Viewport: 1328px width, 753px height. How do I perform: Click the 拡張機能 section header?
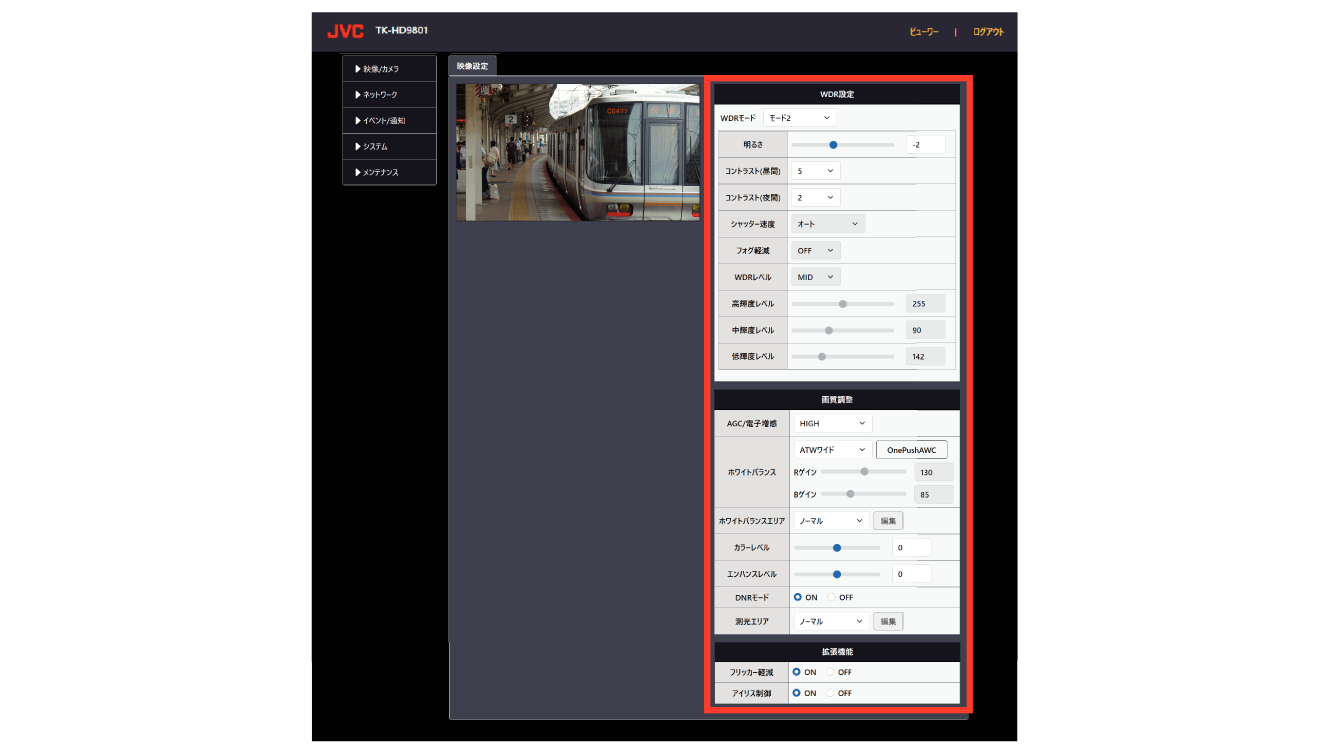click(837, 652)
